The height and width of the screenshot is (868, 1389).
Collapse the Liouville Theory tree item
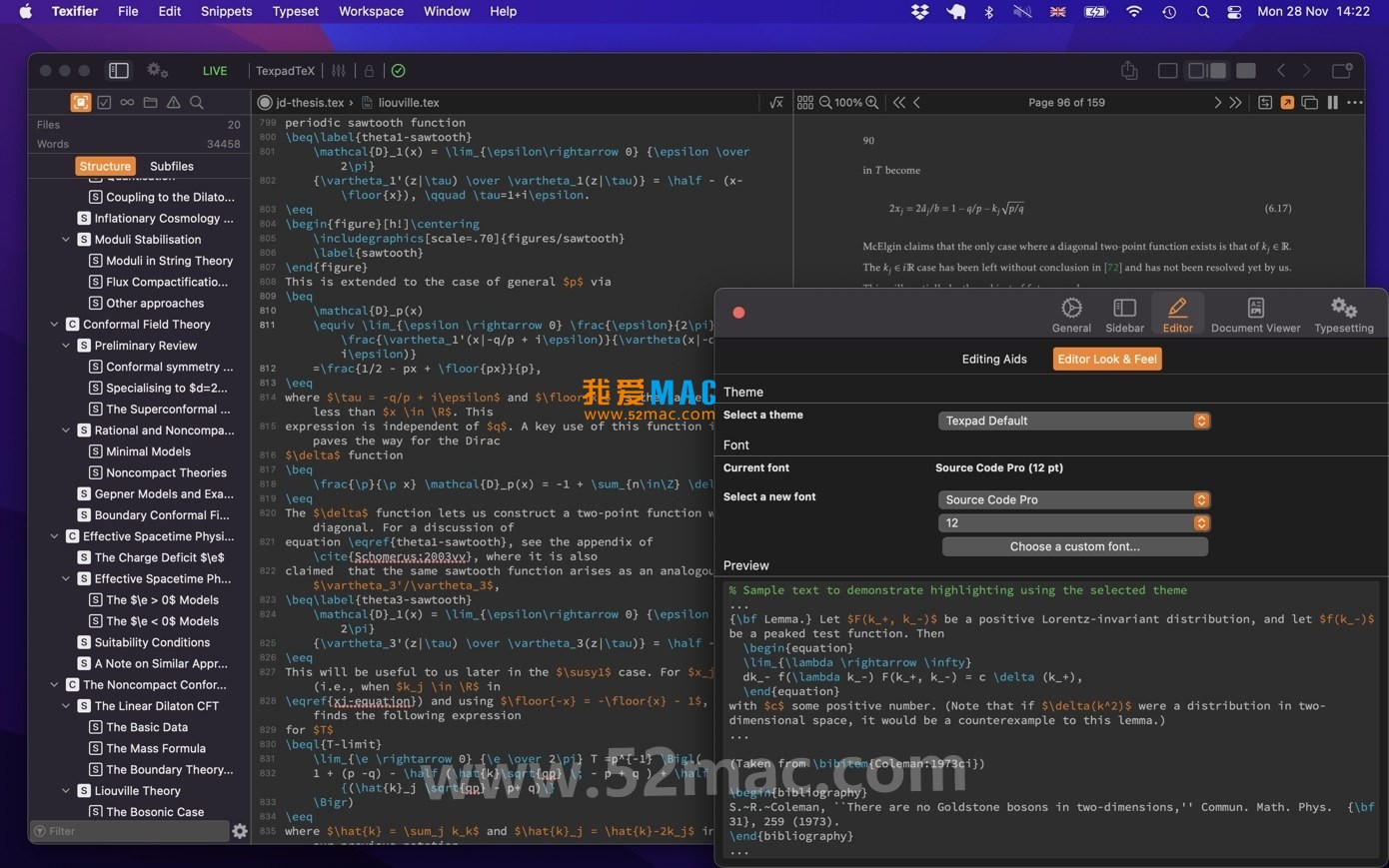coord(65,790)
